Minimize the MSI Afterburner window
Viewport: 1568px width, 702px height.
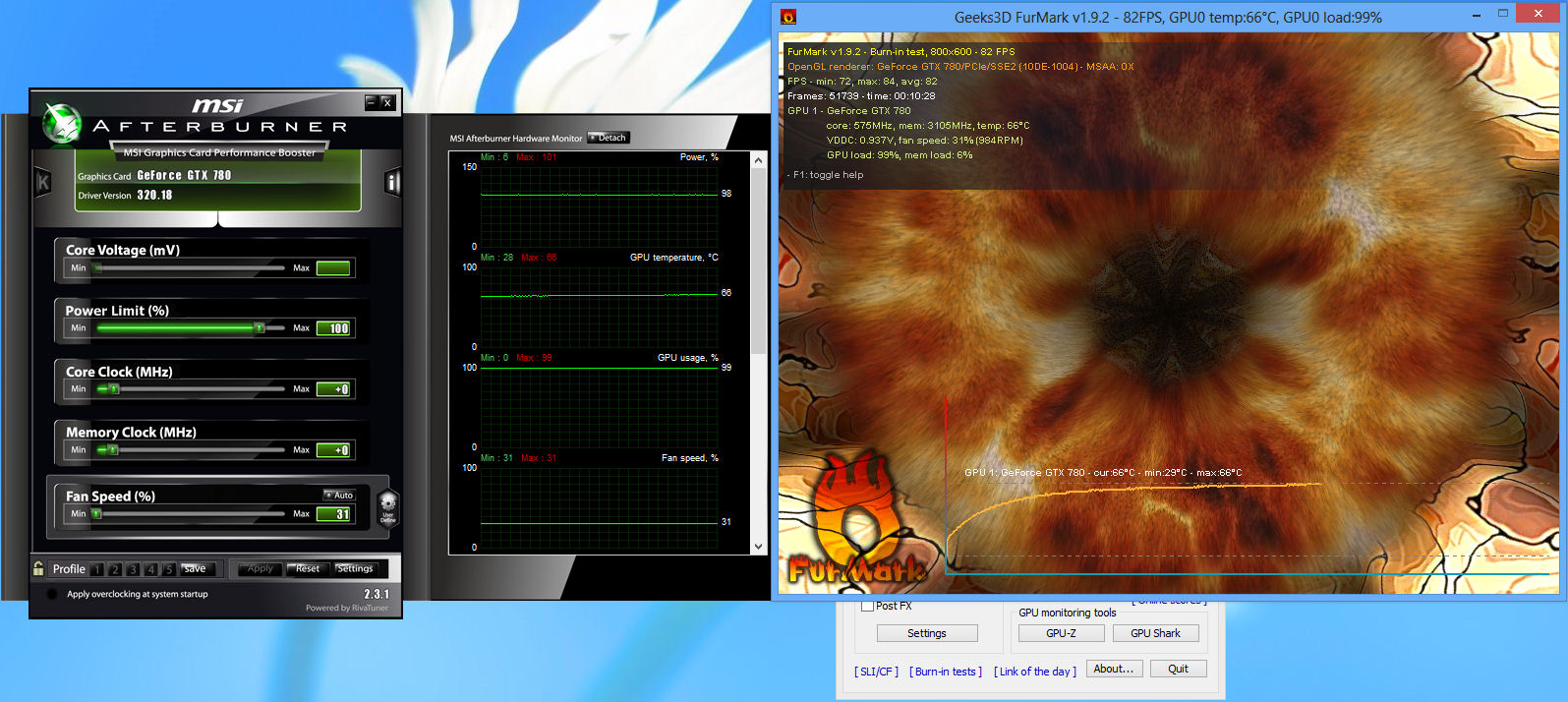click(x=372, y=102)
